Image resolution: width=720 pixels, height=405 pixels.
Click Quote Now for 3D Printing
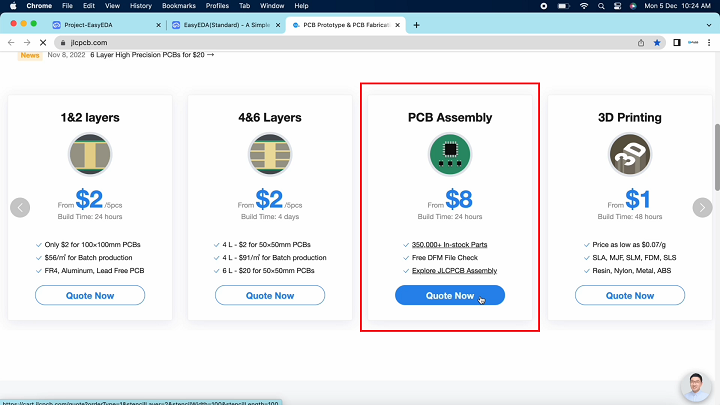[x=630, y=295]
